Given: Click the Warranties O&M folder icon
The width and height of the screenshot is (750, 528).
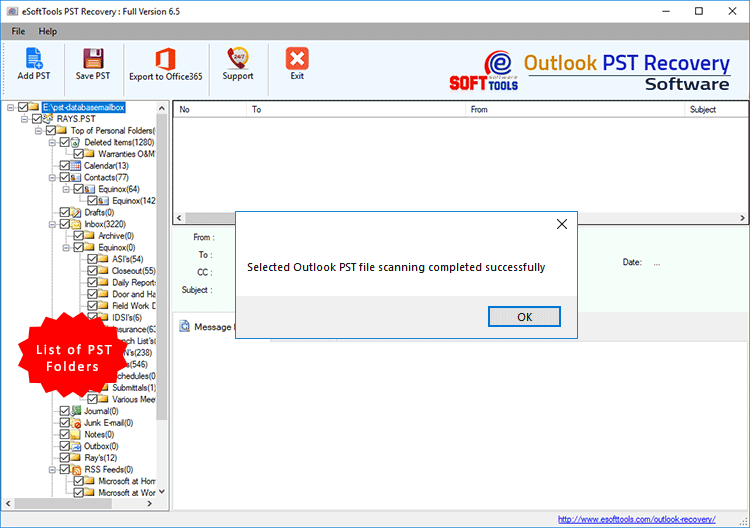Looking at the screenshot, I should coord(89,154).
